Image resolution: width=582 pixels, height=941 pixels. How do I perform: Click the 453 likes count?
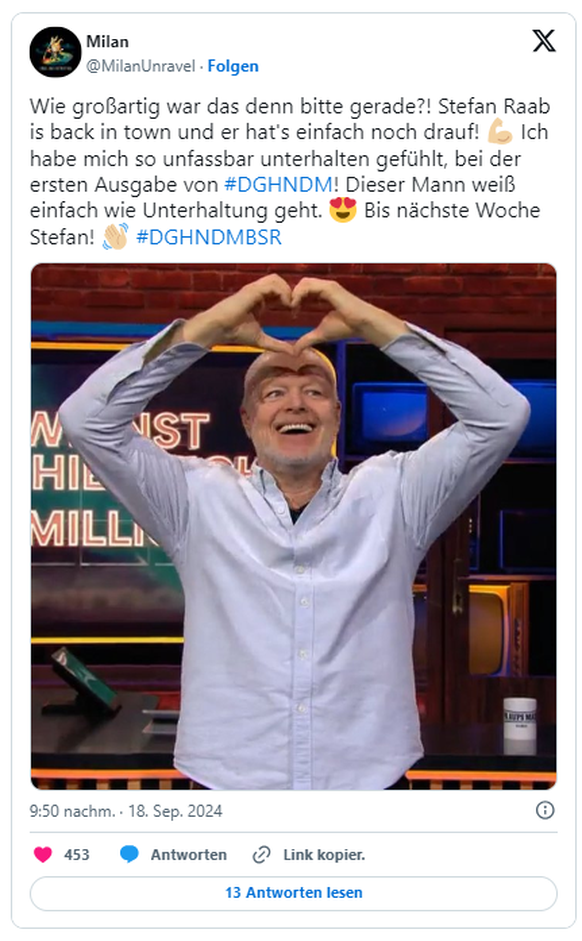point(76,855)
